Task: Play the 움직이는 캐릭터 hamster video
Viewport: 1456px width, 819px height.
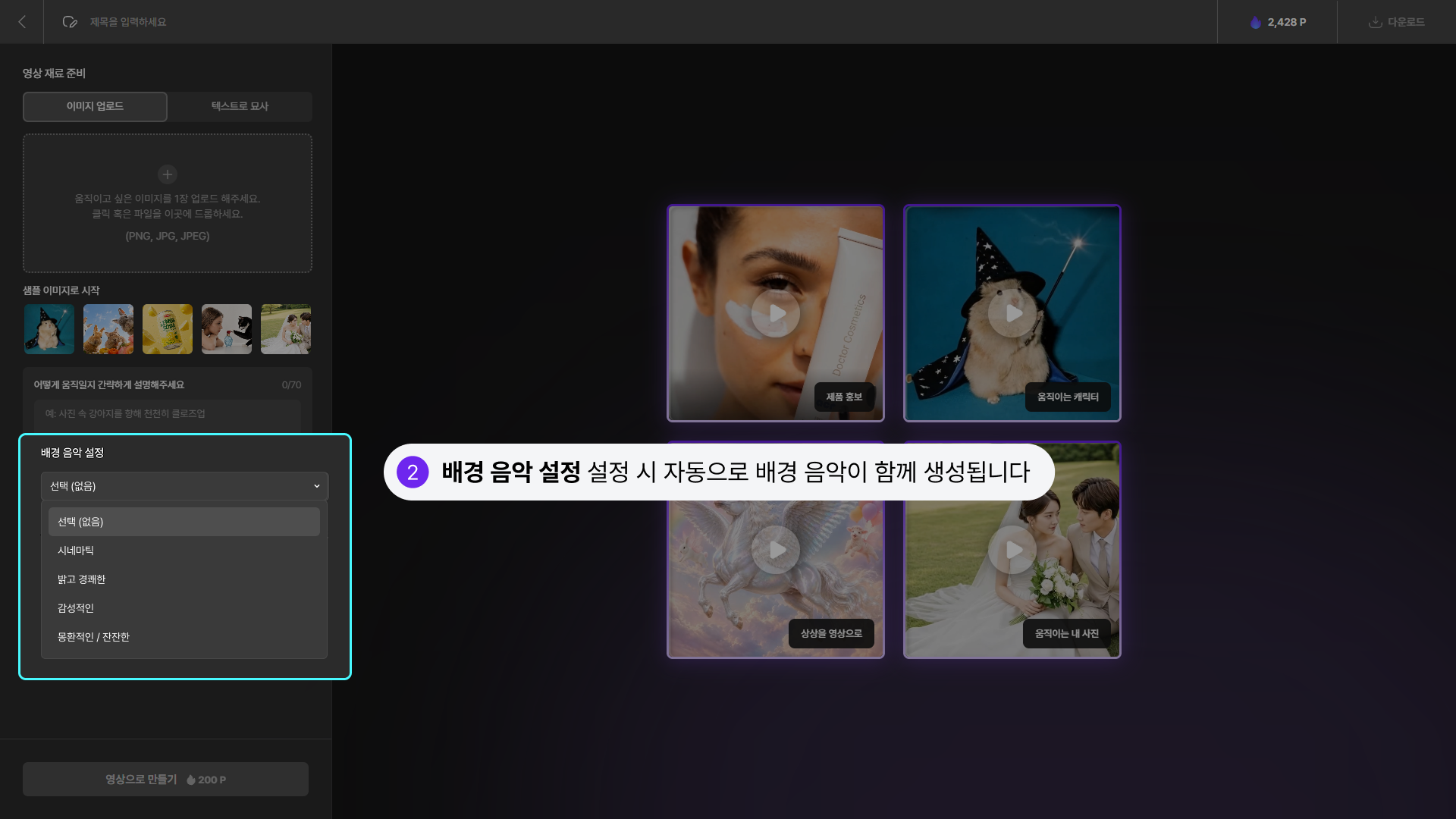Action: pos(1012,313)
